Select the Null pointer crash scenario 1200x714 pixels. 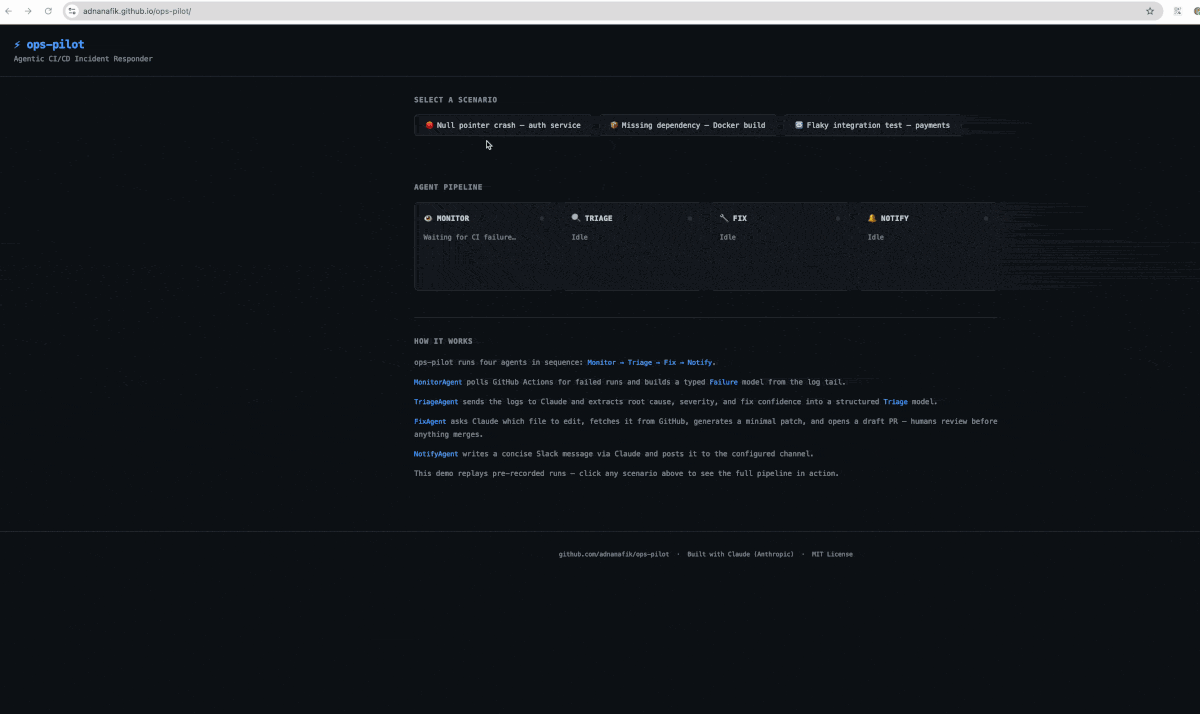click(504, 125)
